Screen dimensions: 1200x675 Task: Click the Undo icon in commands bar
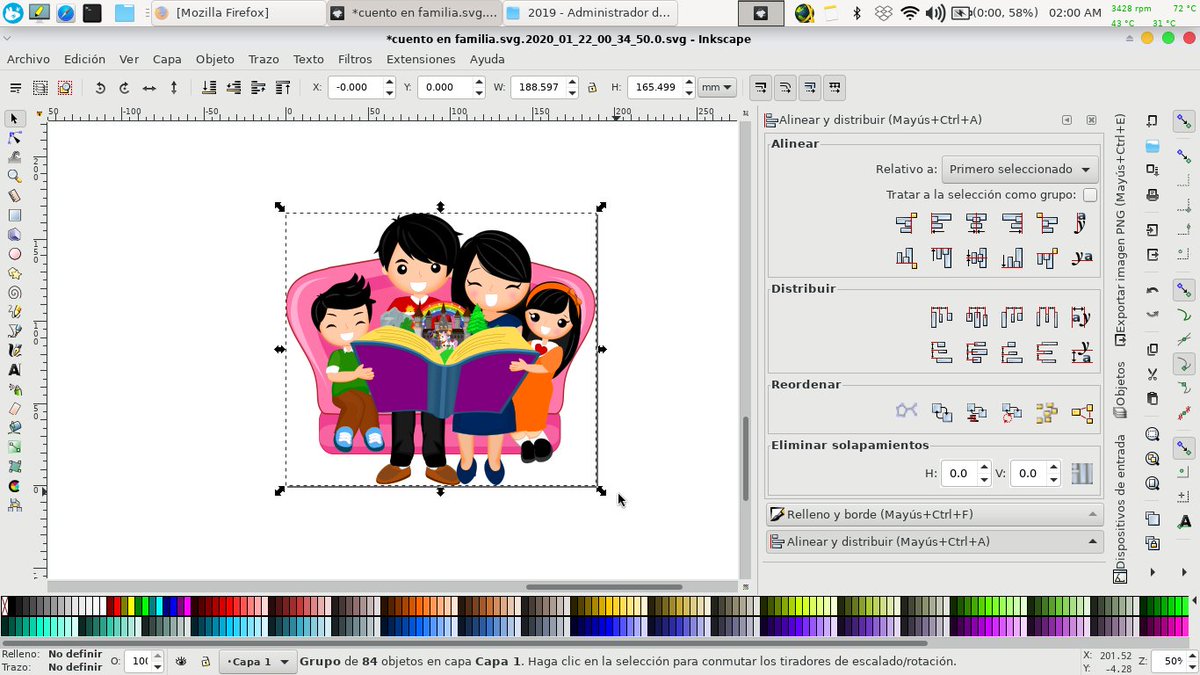tap(1153, 290)
